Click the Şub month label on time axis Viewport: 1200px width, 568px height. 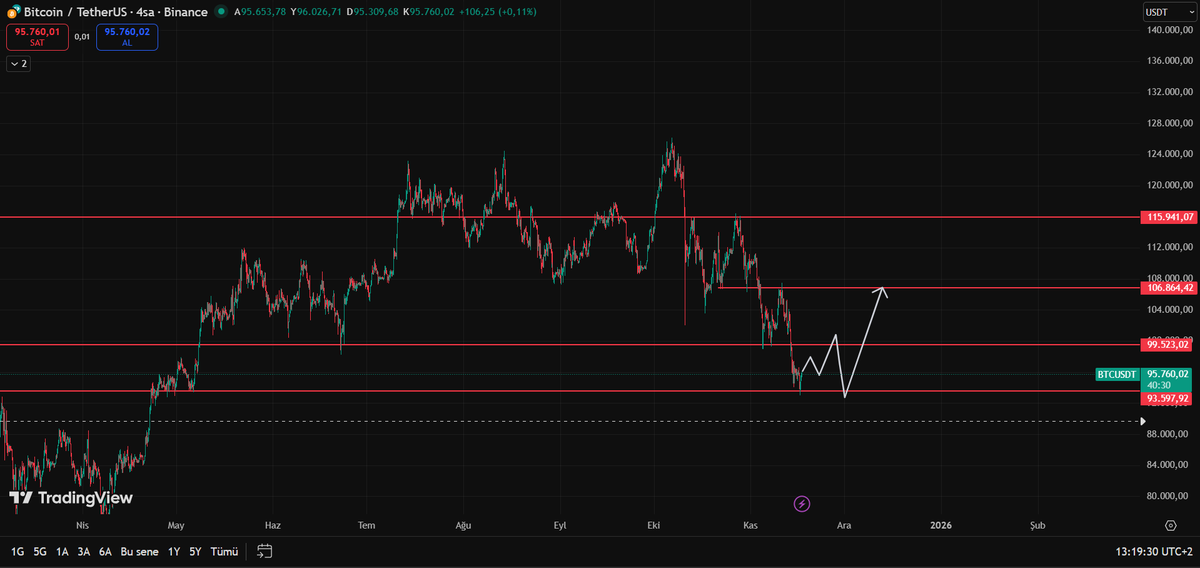pos(1038,524)
